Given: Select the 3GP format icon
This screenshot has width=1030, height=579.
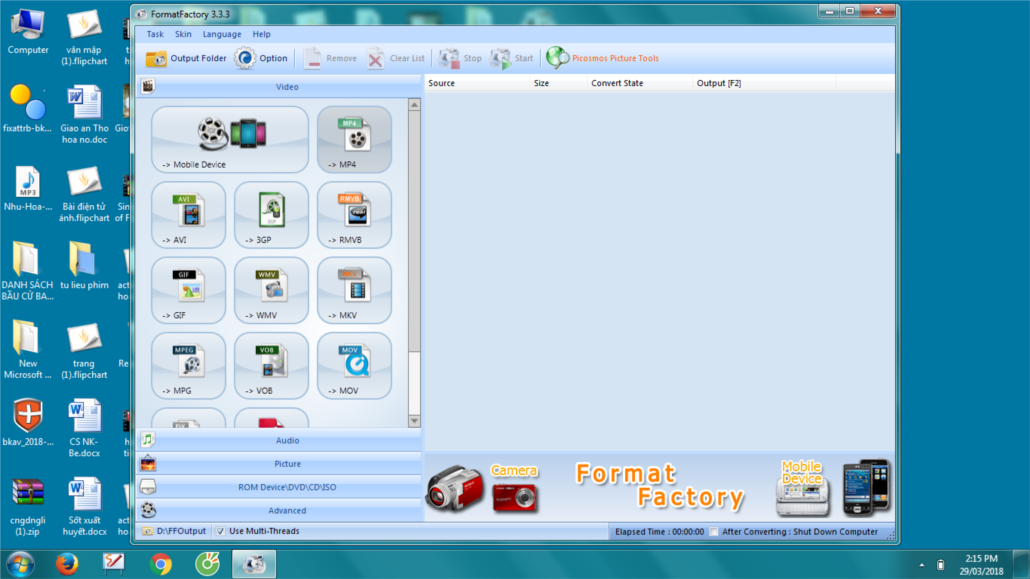Looking at the screenshot, I should pyautogui.click(x=271, y=214).
